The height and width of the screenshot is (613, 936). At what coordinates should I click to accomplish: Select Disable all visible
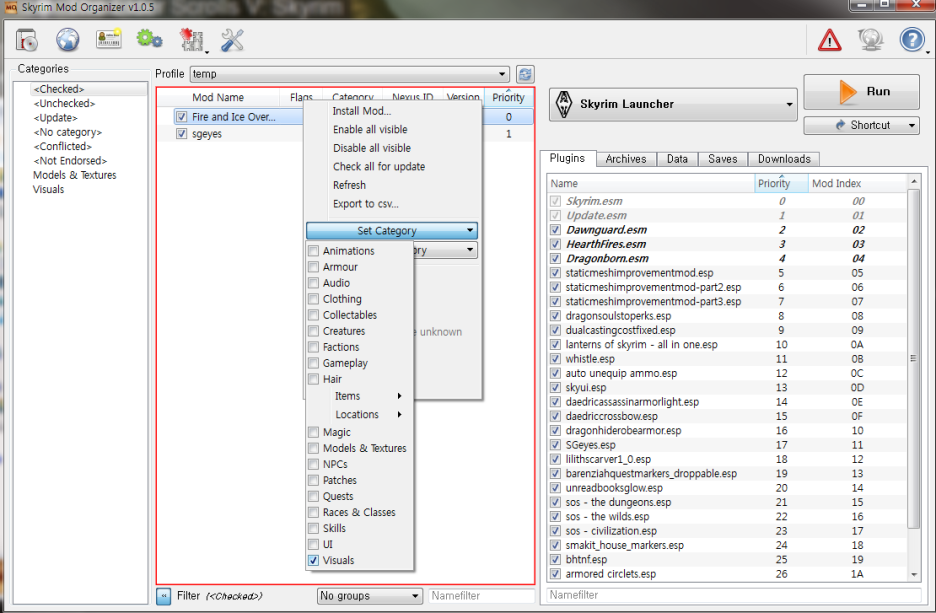[x=372, y=148]
